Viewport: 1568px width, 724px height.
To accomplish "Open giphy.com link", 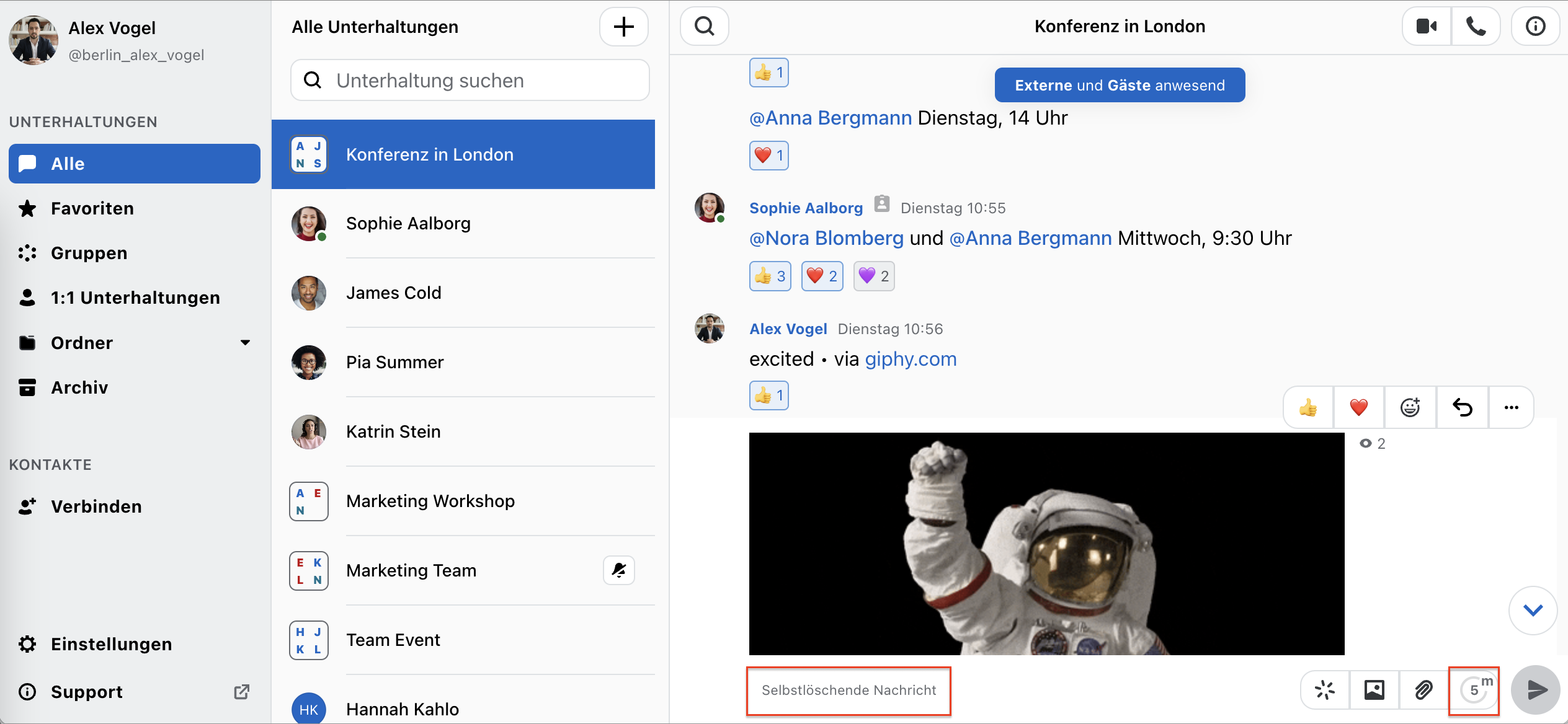I will point(911,359).
